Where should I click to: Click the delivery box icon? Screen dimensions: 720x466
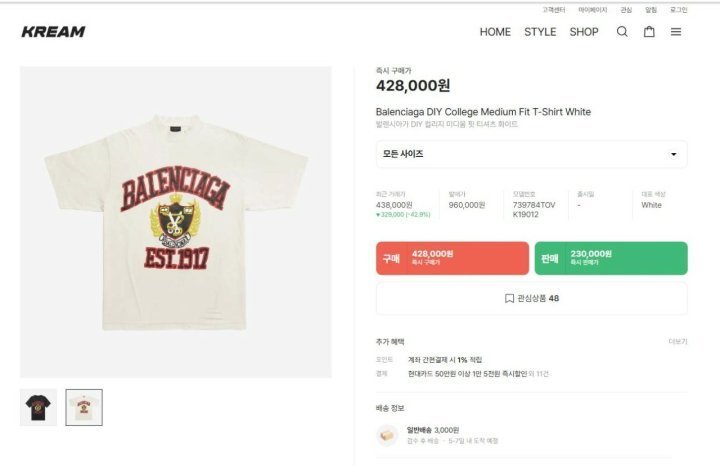[x=387, y=435]
